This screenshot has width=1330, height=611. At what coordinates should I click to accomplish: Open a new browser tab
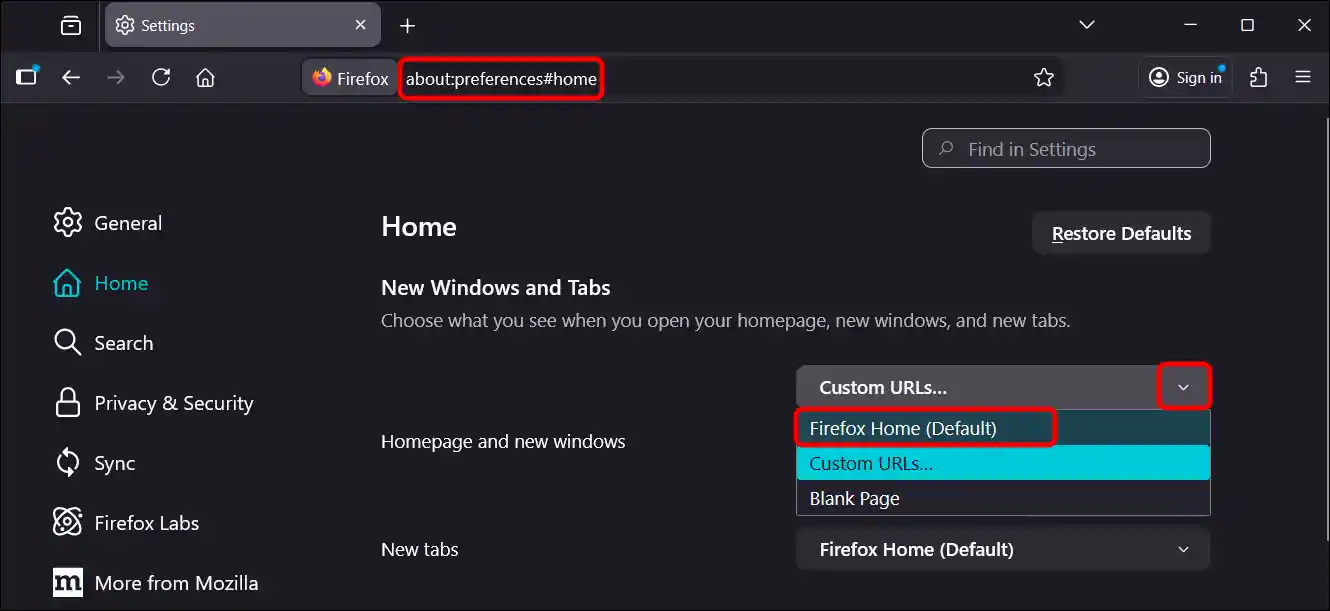pyautogui.click(x=406, y=25)
